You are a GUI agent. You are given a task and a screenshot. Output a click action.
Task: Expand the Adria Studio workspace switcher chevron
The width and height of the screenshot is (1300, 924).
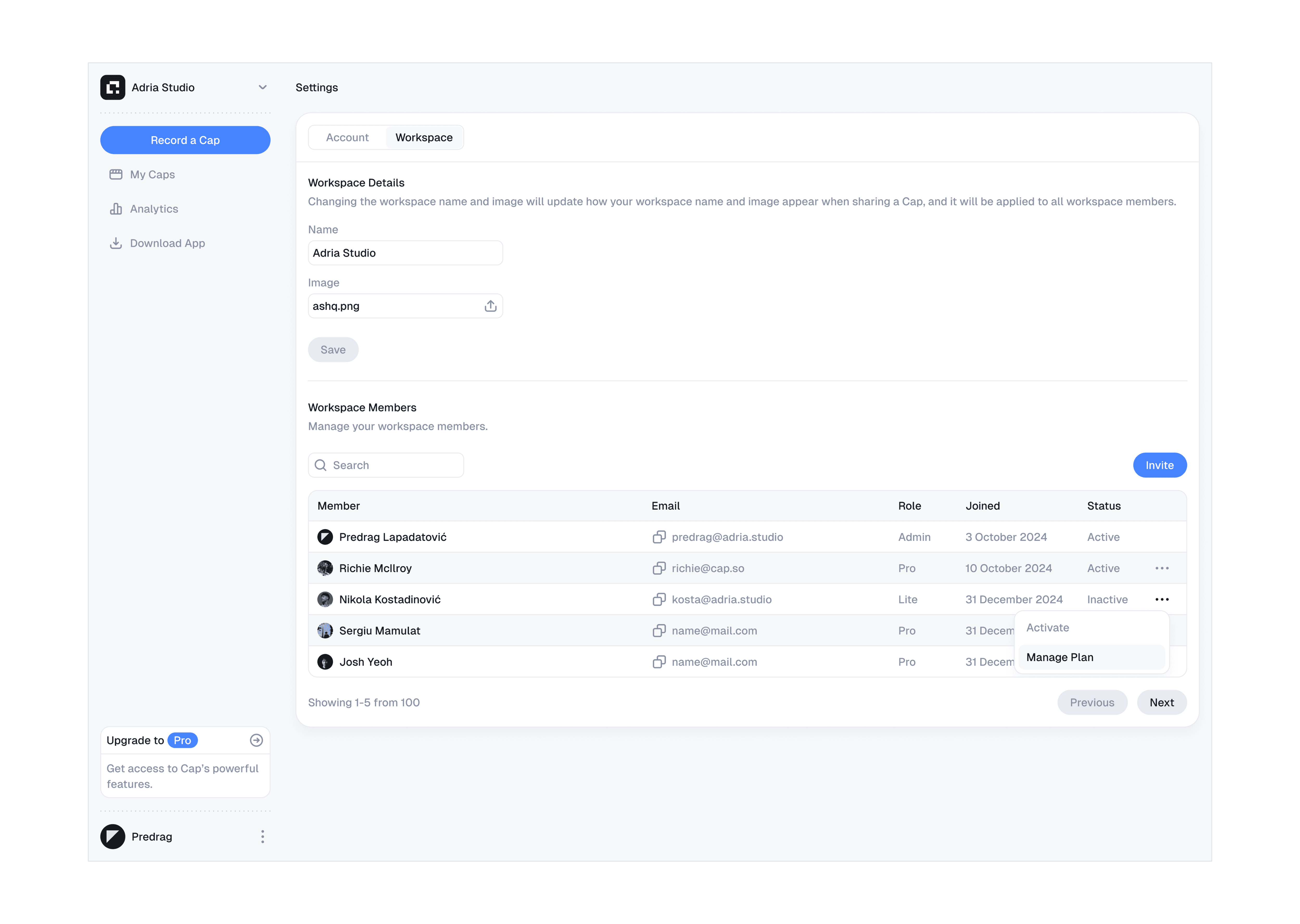[x=262, y=87]
